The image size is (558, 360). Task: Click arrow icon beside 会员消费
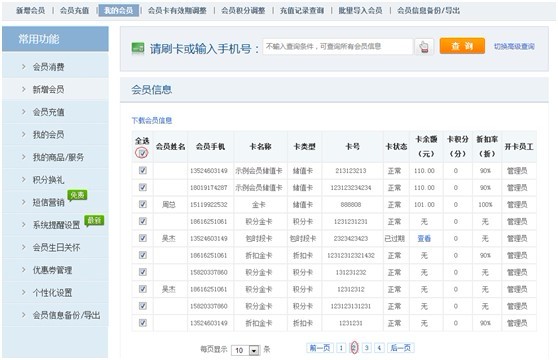click(24, 67)
